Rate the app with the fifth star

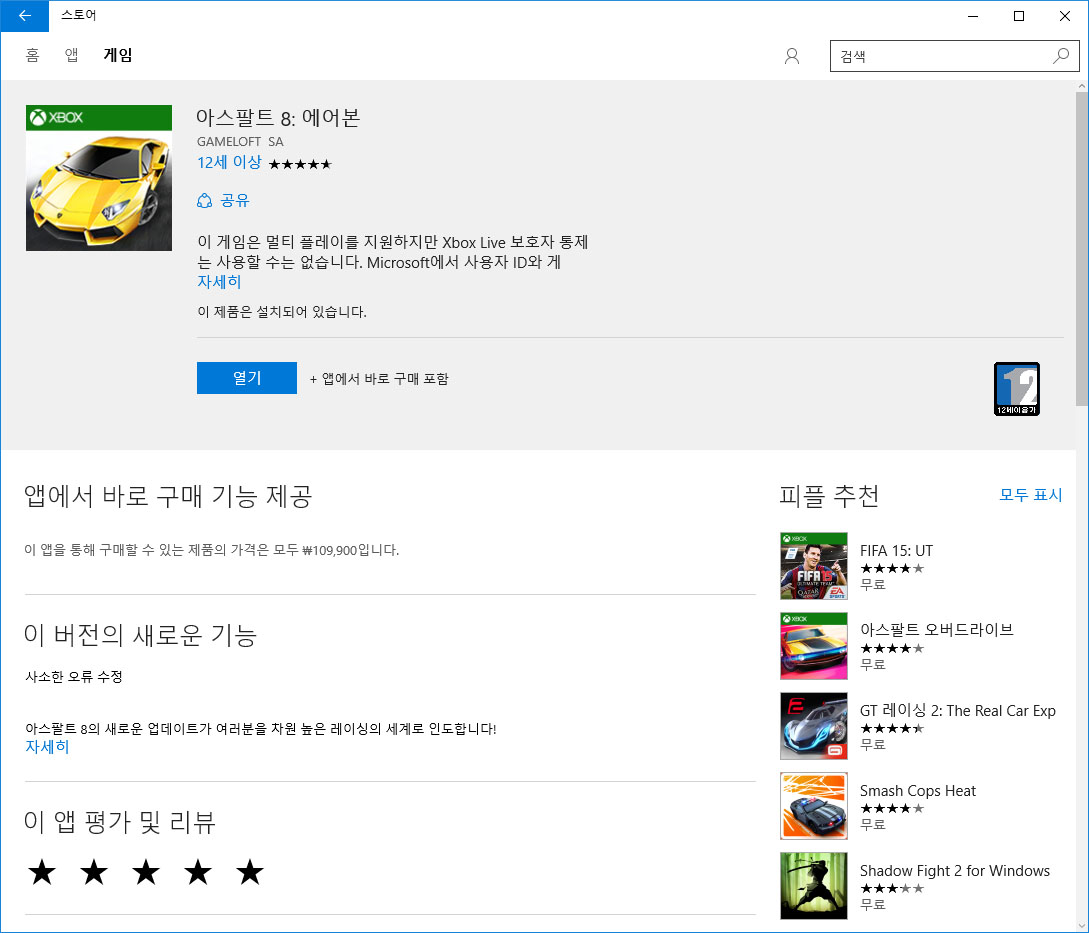250,873
